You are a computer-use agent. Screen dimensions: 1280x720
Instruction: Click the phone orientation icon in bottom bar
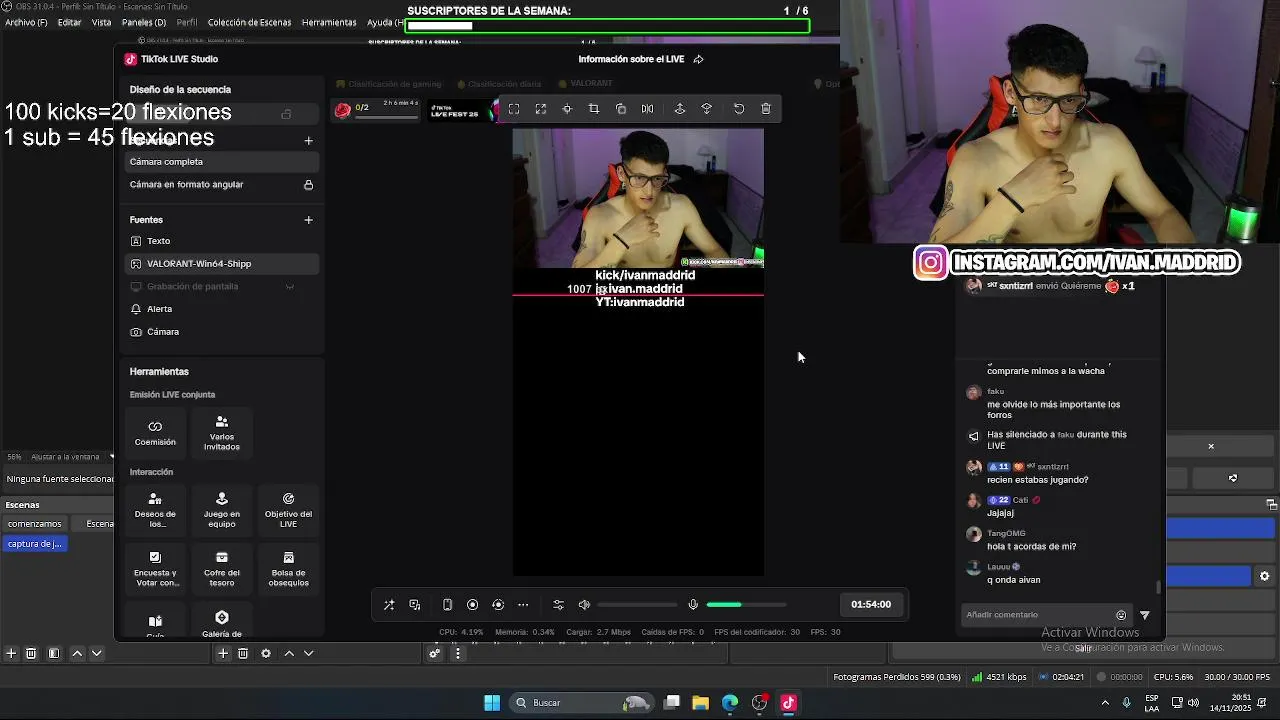click(x=447, y=605)
